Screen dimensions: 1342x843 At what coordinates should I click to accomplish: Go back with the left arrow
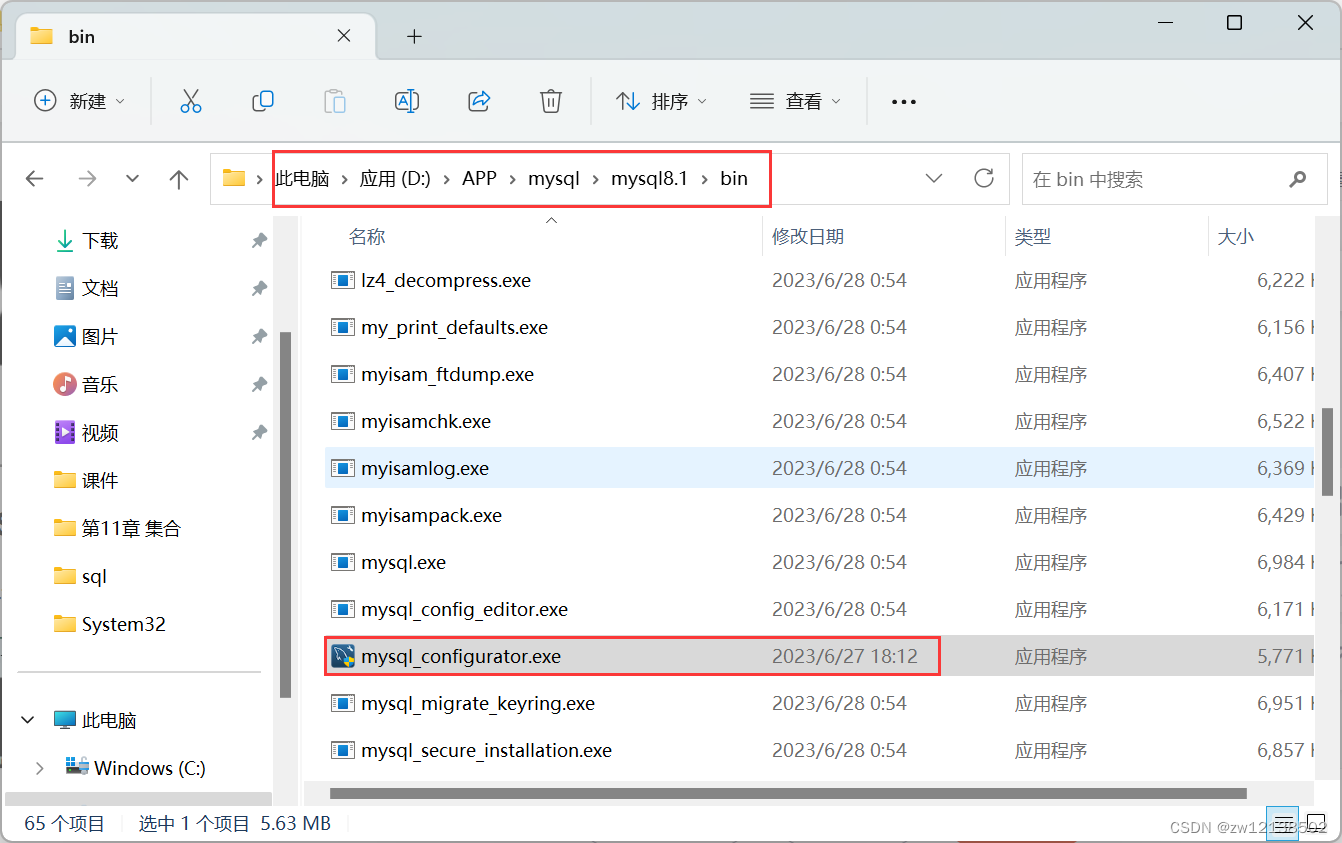click(x=35, y=179)
